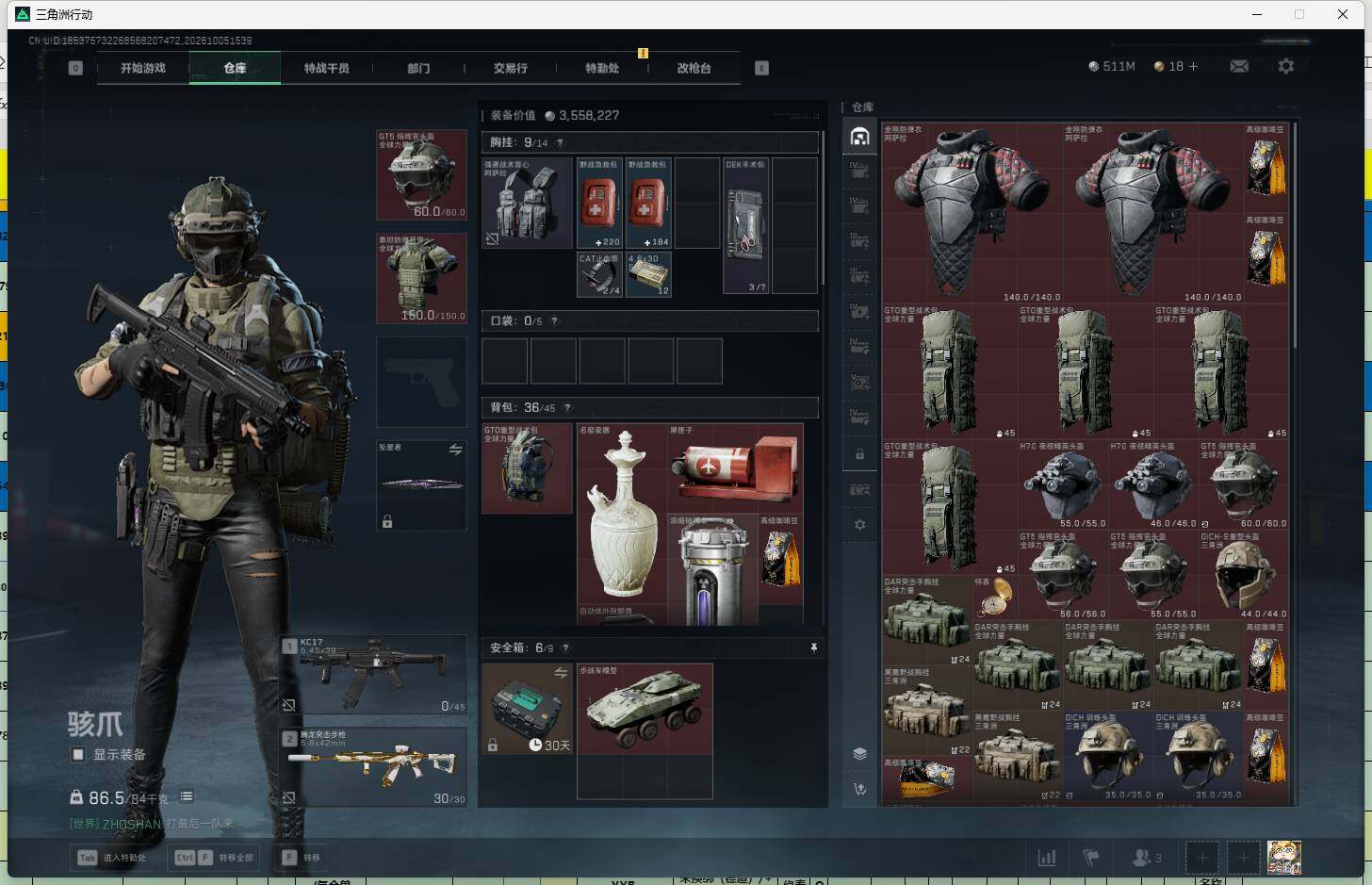The height and width of the screenshot is (885, 1372).
Task: Click the padlock icon in warehouse sidebar
Action: click(x=859, y=454)
